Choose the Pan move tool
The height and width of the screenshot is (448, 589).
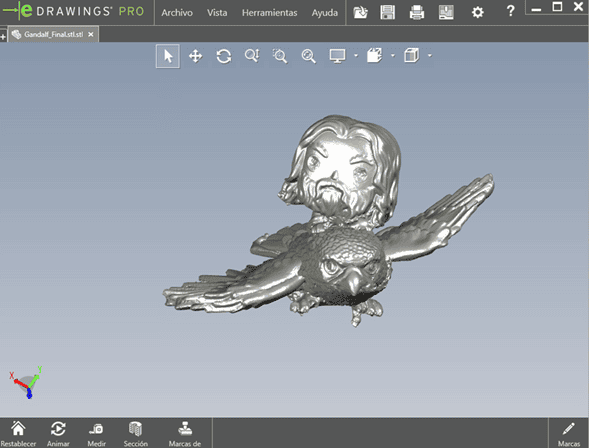coord(195,56)
